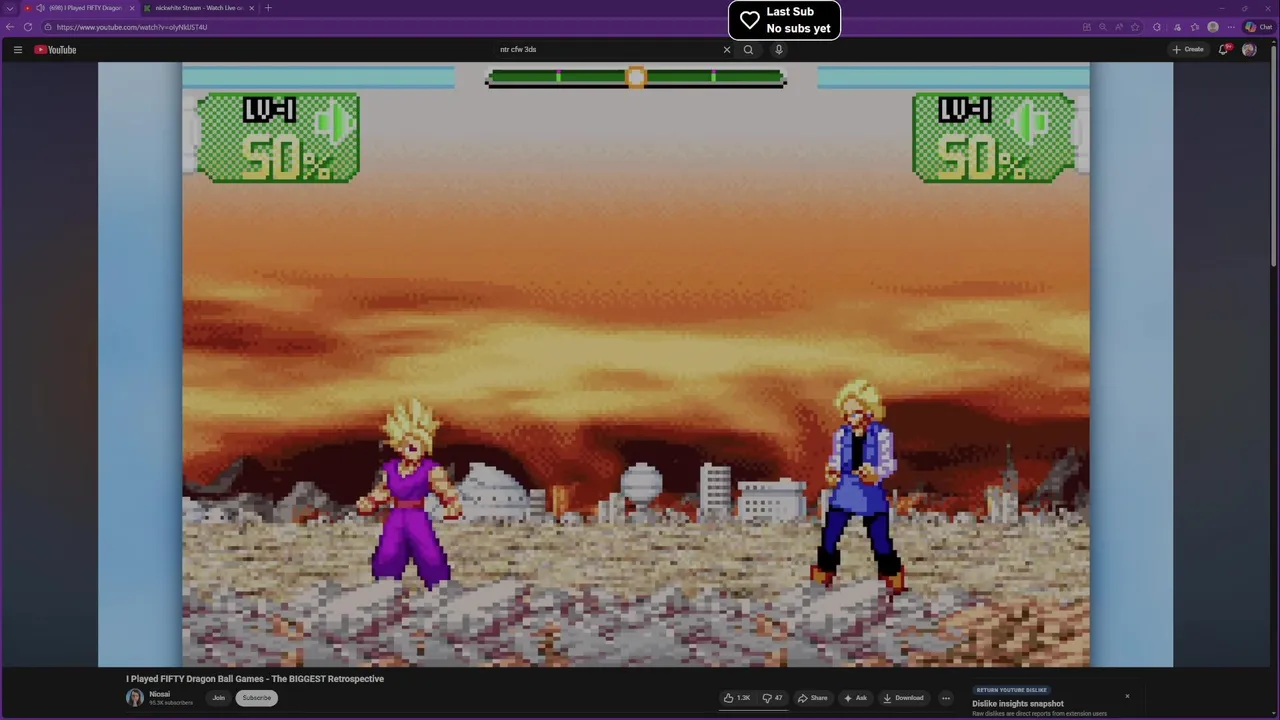Close the nickwhite Stream tab
This screenshot has width=1280, height=720.
251,8
